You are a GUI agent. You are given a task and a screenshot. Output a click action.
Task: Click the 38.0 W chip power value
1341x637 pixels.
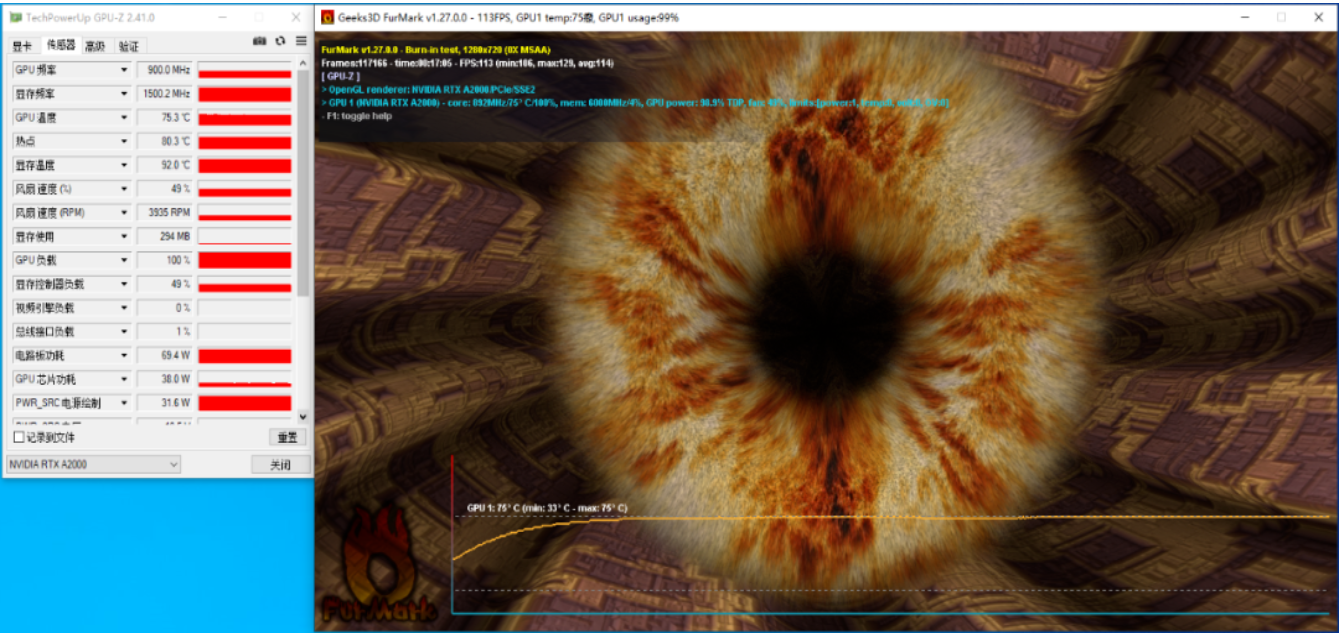pos(165,380)
